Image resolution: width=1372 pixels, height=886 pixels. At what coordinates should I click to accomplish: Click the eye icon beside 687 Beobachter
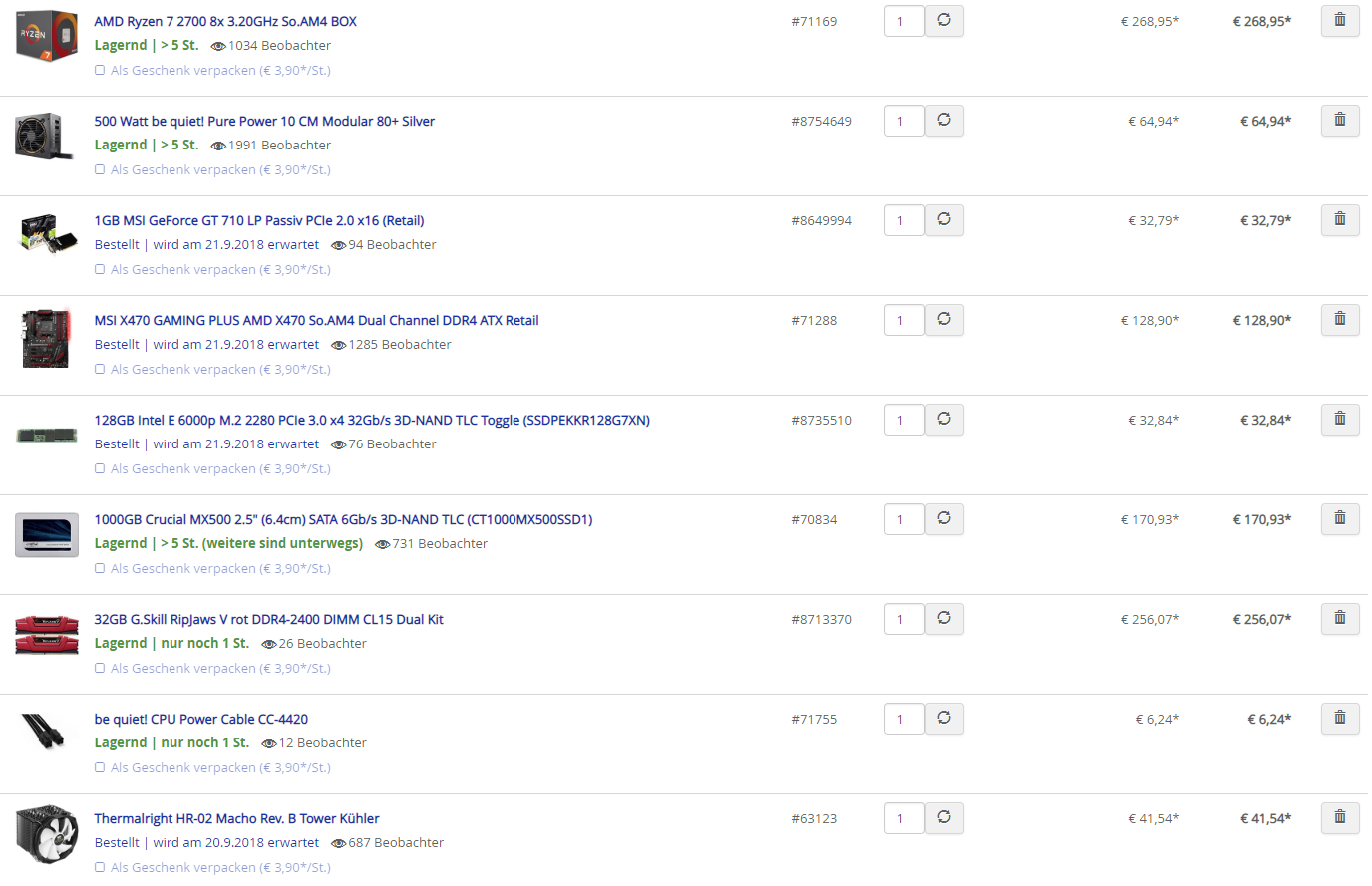click(x=339, y=843)
